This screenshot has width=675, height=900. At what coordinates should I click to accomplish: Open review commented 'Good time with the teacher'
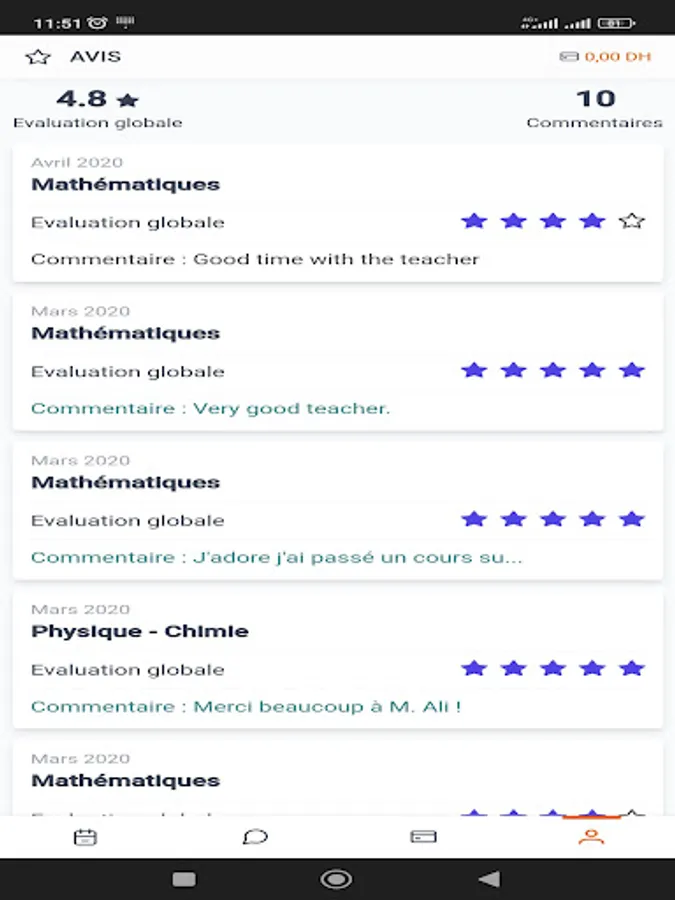point(255,259)
